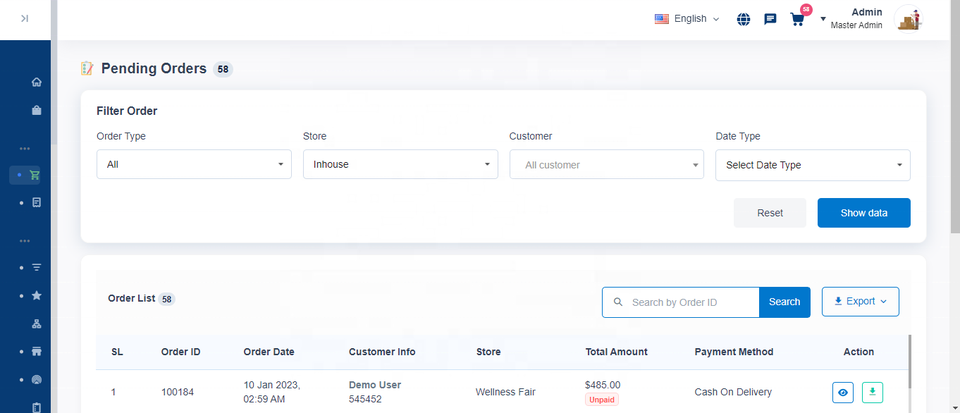Open the Export options menu
960x413 pixels.
point(860,301)
